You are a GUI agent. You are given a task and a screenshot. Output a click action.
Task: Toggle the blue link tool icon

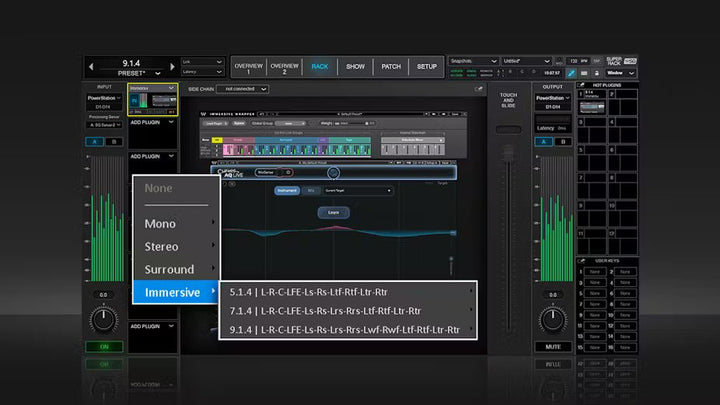(571, 73)
